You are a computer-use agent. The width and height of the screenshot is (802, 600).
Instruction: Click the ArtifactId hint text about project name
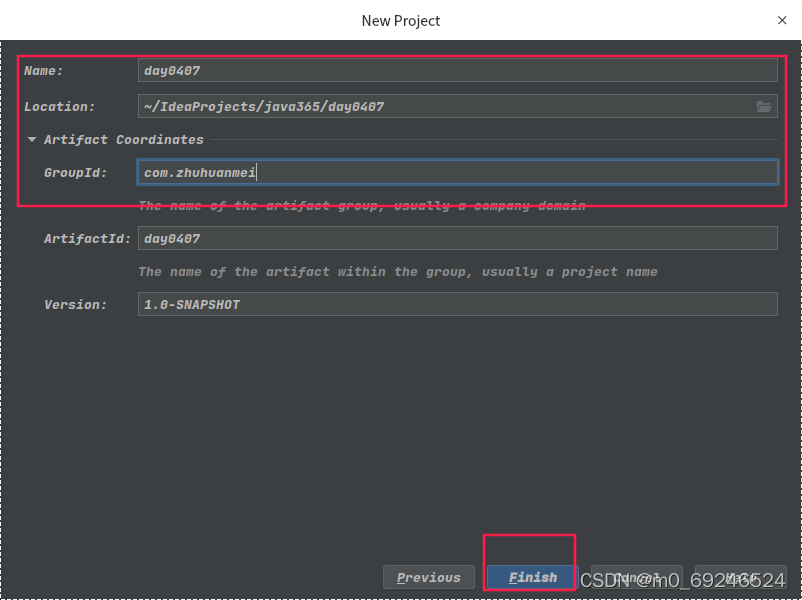(398, 271)
